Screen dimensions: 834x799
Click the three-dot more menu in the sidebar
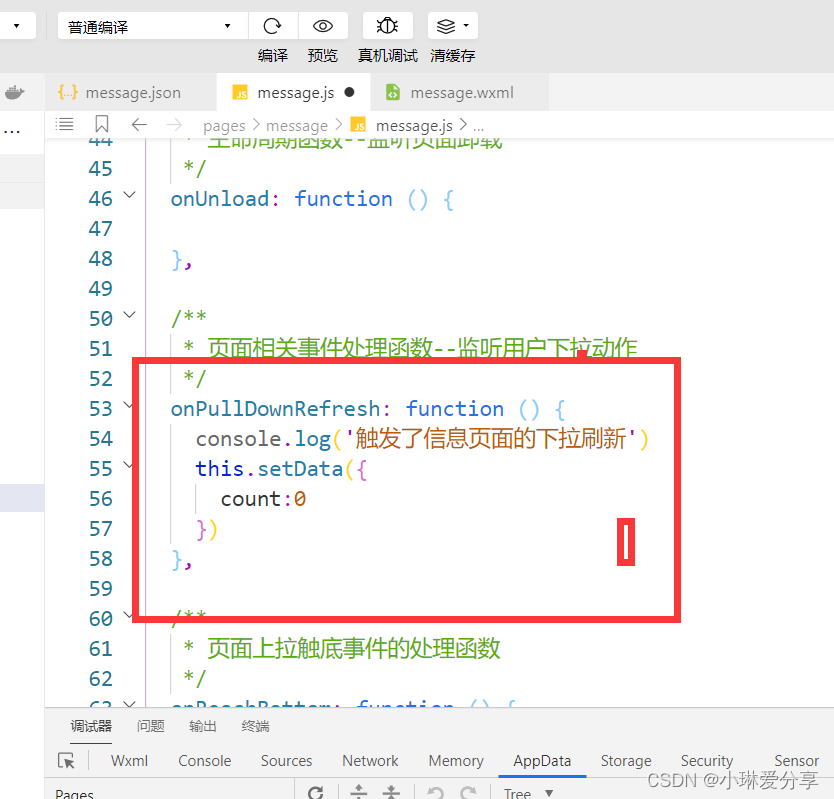point(12,131)
